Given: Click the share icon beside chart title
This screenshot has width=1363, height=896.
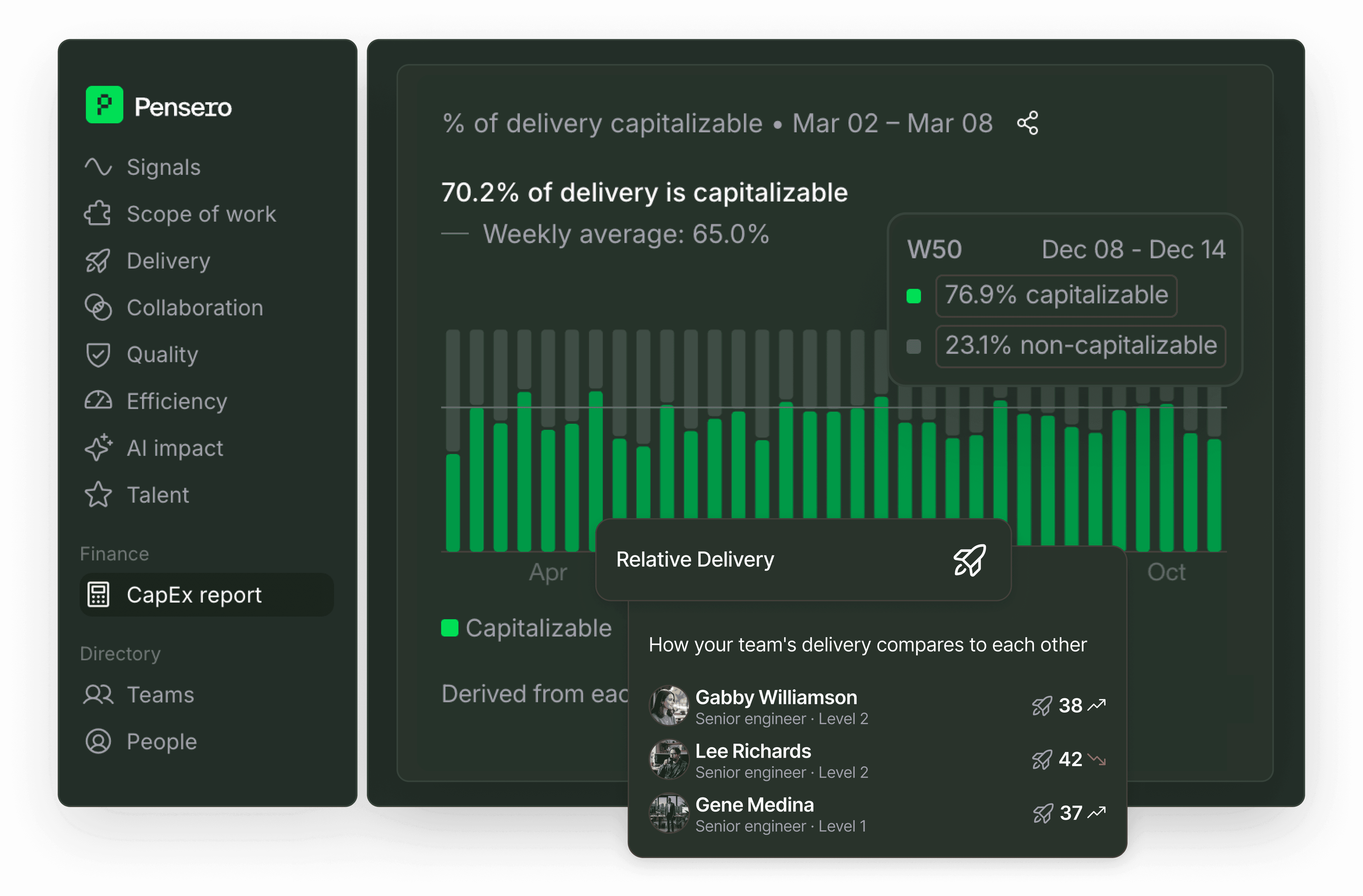Looking at the screenshot, I should point(1028,123).
